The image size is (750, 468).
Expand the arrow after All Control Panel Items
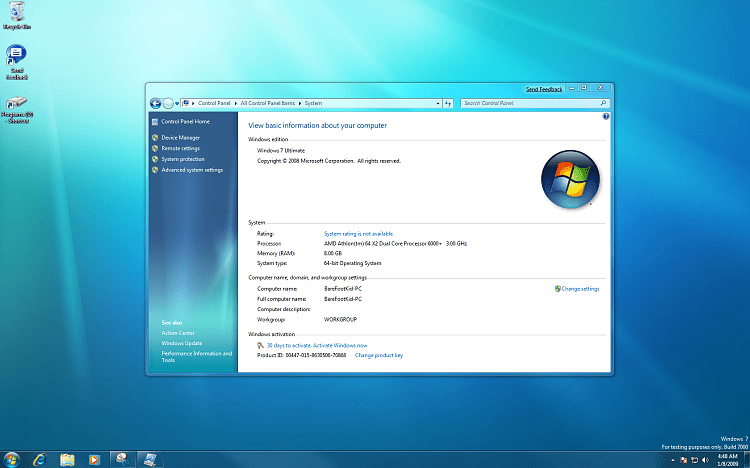tap(300, 103)
